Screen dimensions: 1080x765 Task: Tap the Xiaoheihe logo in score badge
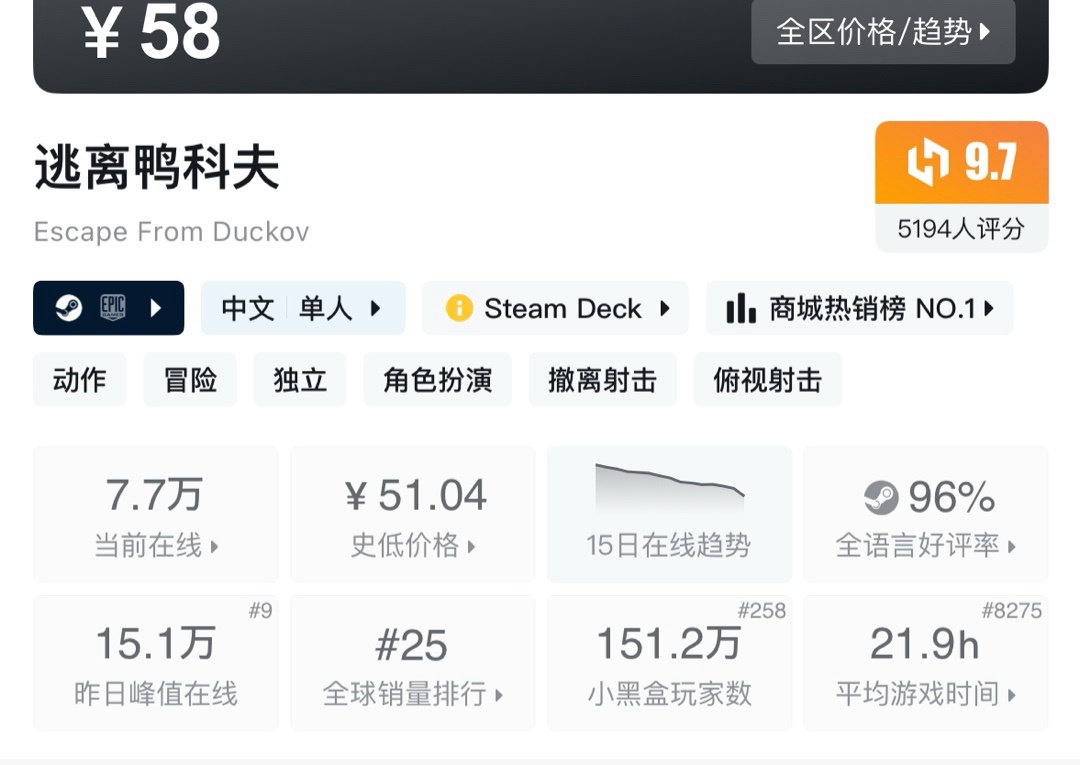927,163
